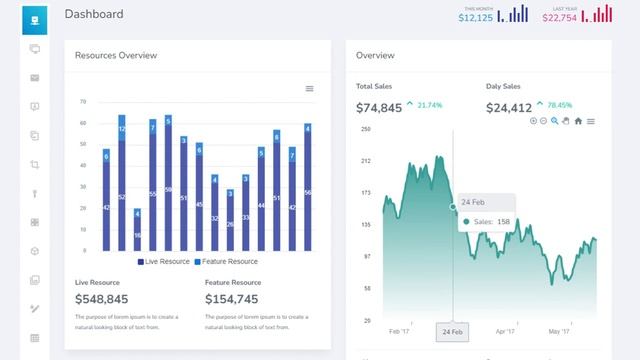The image size is (640, 360).
Task: Click the bar segment labeled 59
Action: click(168, 188)
